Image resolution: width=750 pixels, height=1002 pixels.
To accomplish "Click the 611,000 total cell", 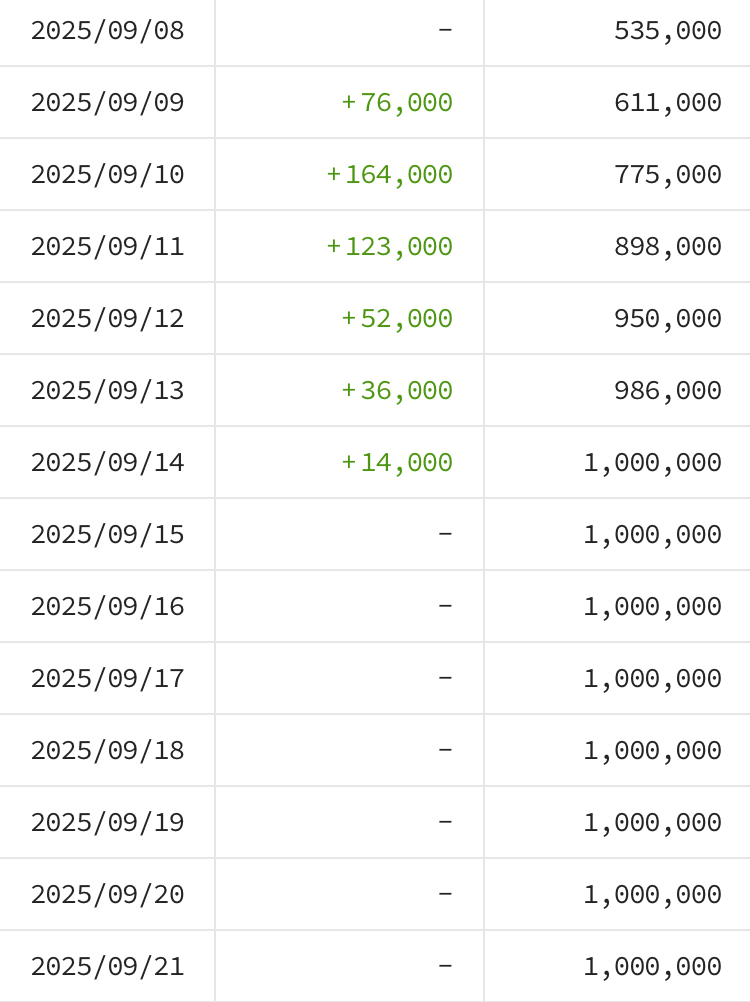I will pos(667,103).
